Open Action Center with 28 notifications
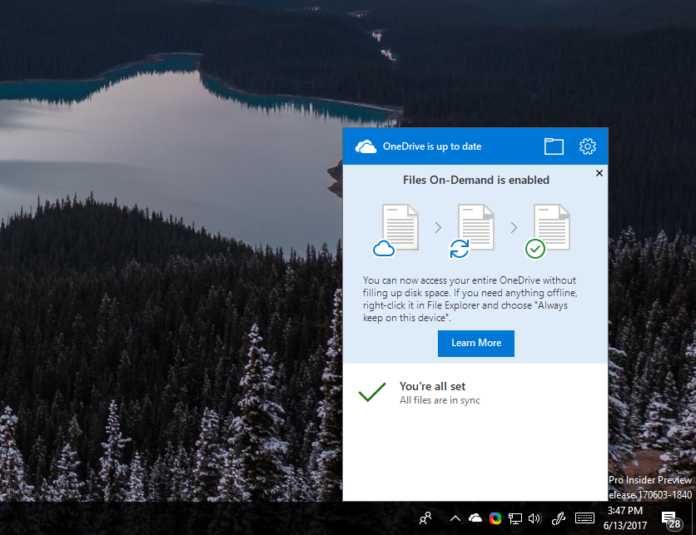 tap(671, 519)
